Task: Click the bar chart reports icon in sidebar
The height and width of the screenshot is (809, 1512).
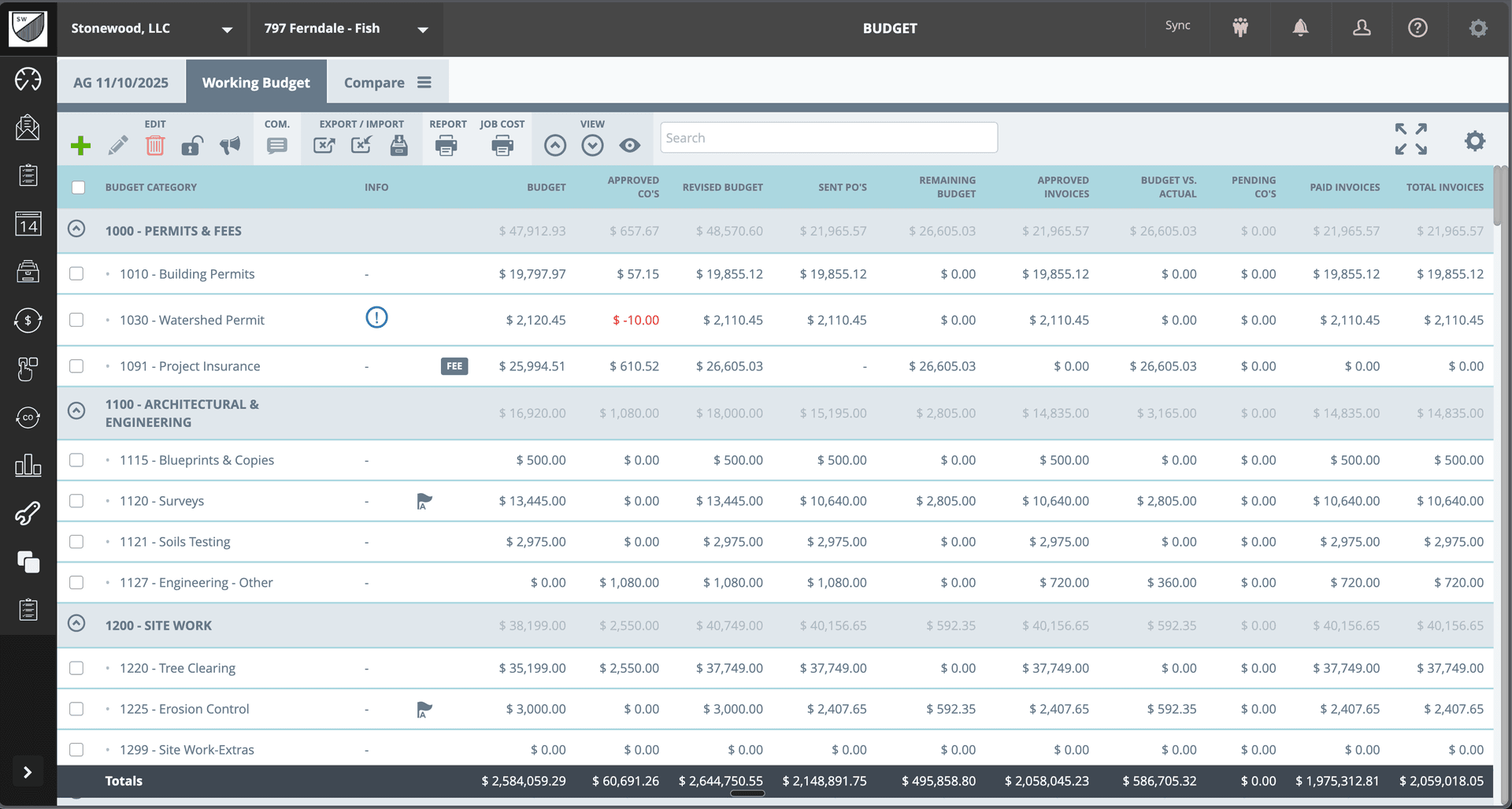Action: click(28, 466)
